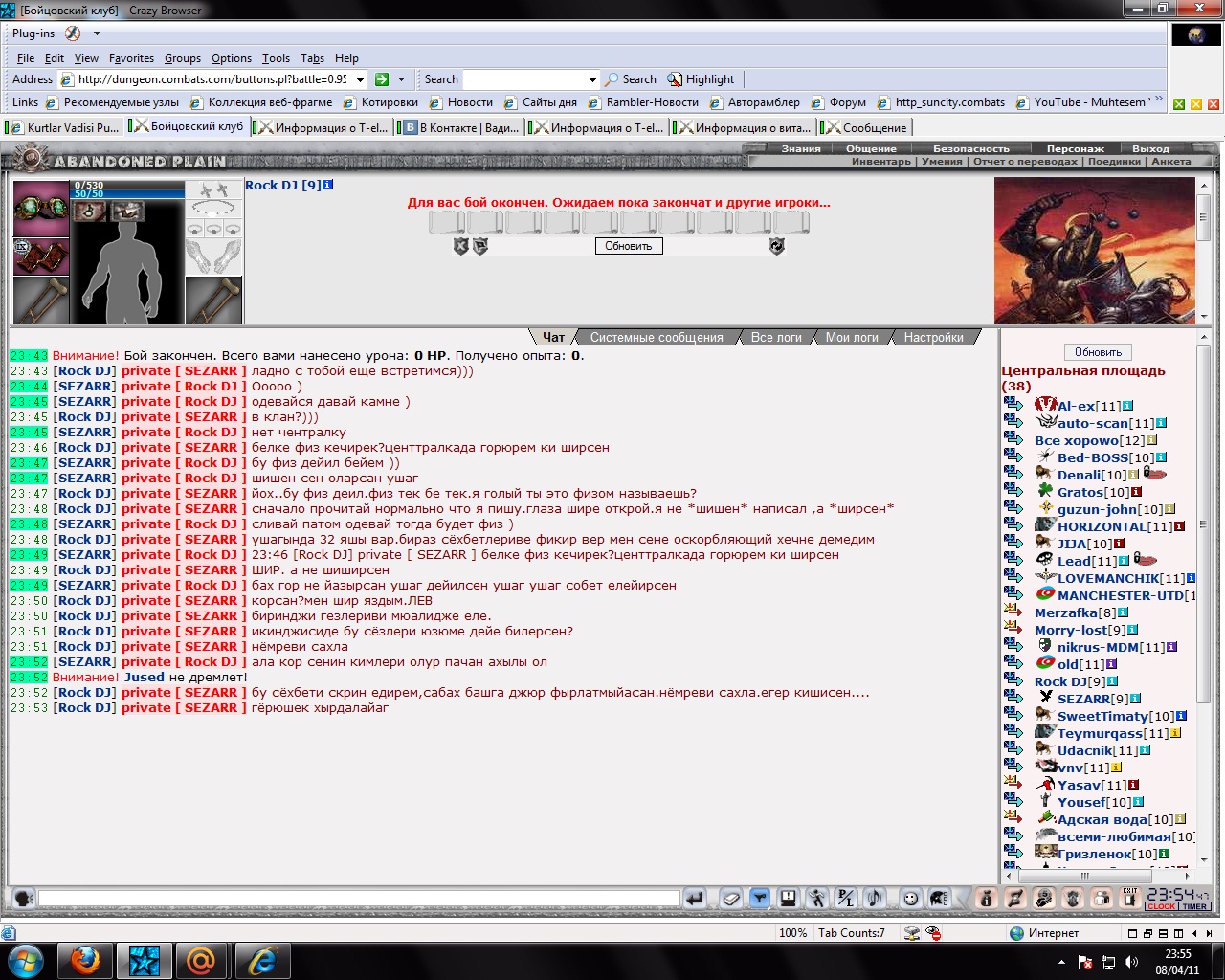Click the info icon next to Rock DJ [9]
Image resolution: width=1225 pixels, height=980 pixels.
click(328, 185)
